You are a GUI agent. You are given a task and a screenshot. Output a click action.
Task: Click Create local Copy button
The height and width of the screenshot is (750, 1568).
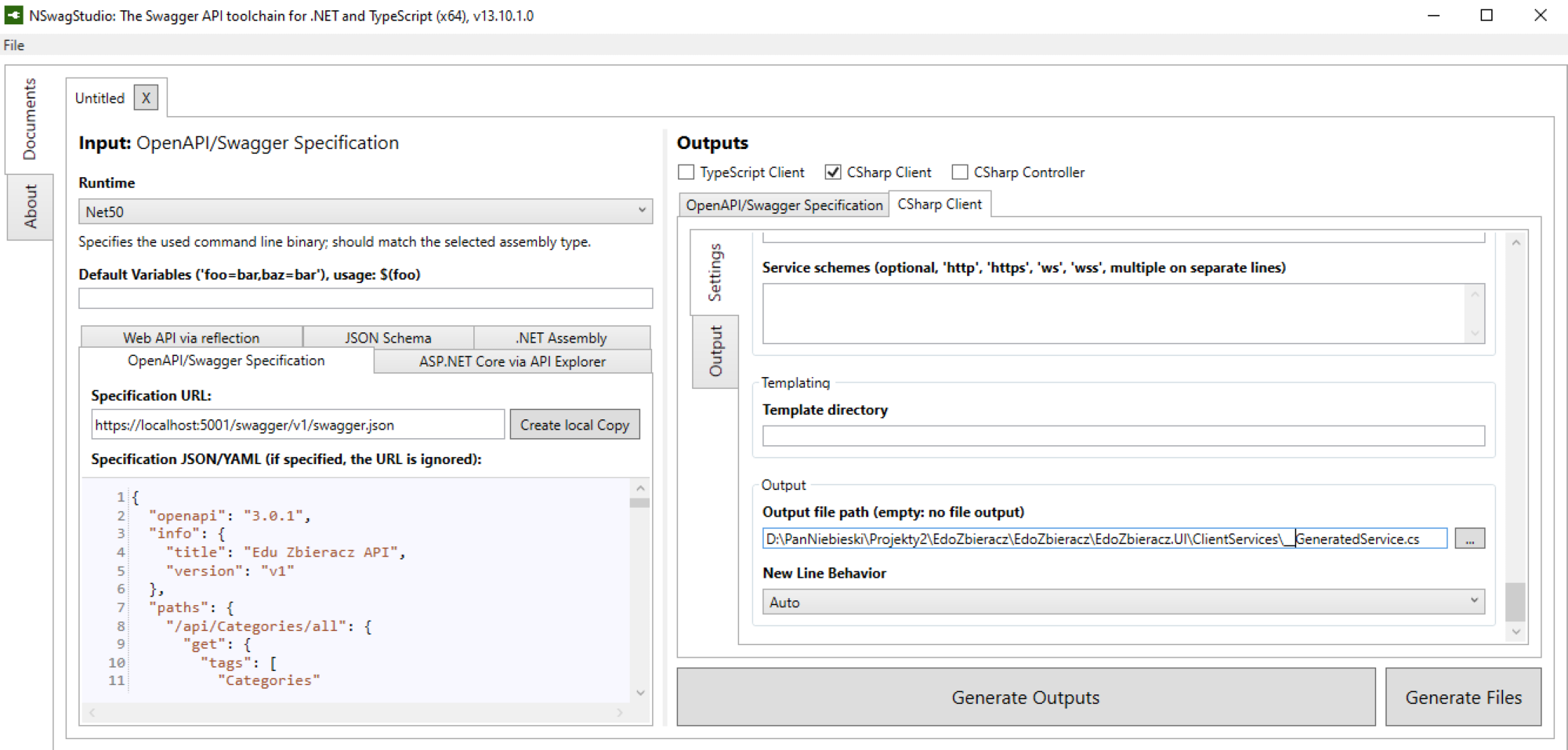(x=574, y=425)
